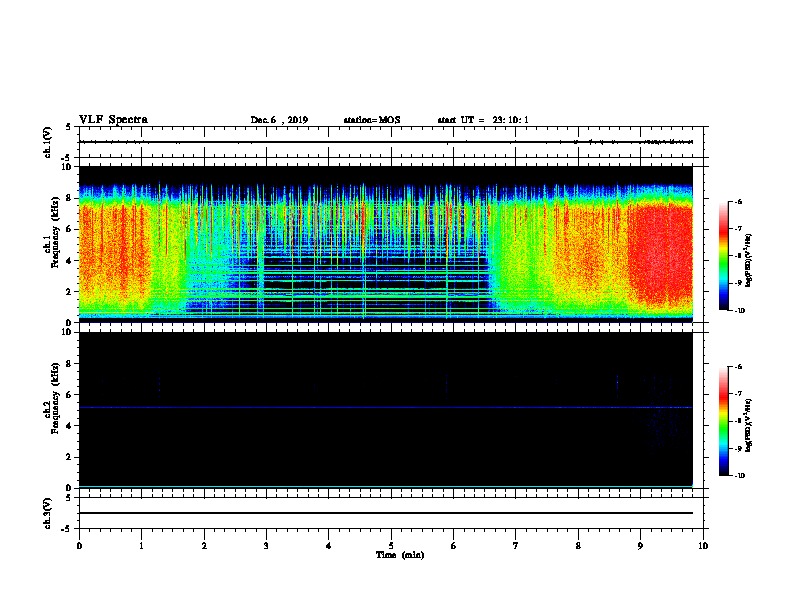Click the "2" kHz tick label of the ch.1 spectrogram

point(70,292)
